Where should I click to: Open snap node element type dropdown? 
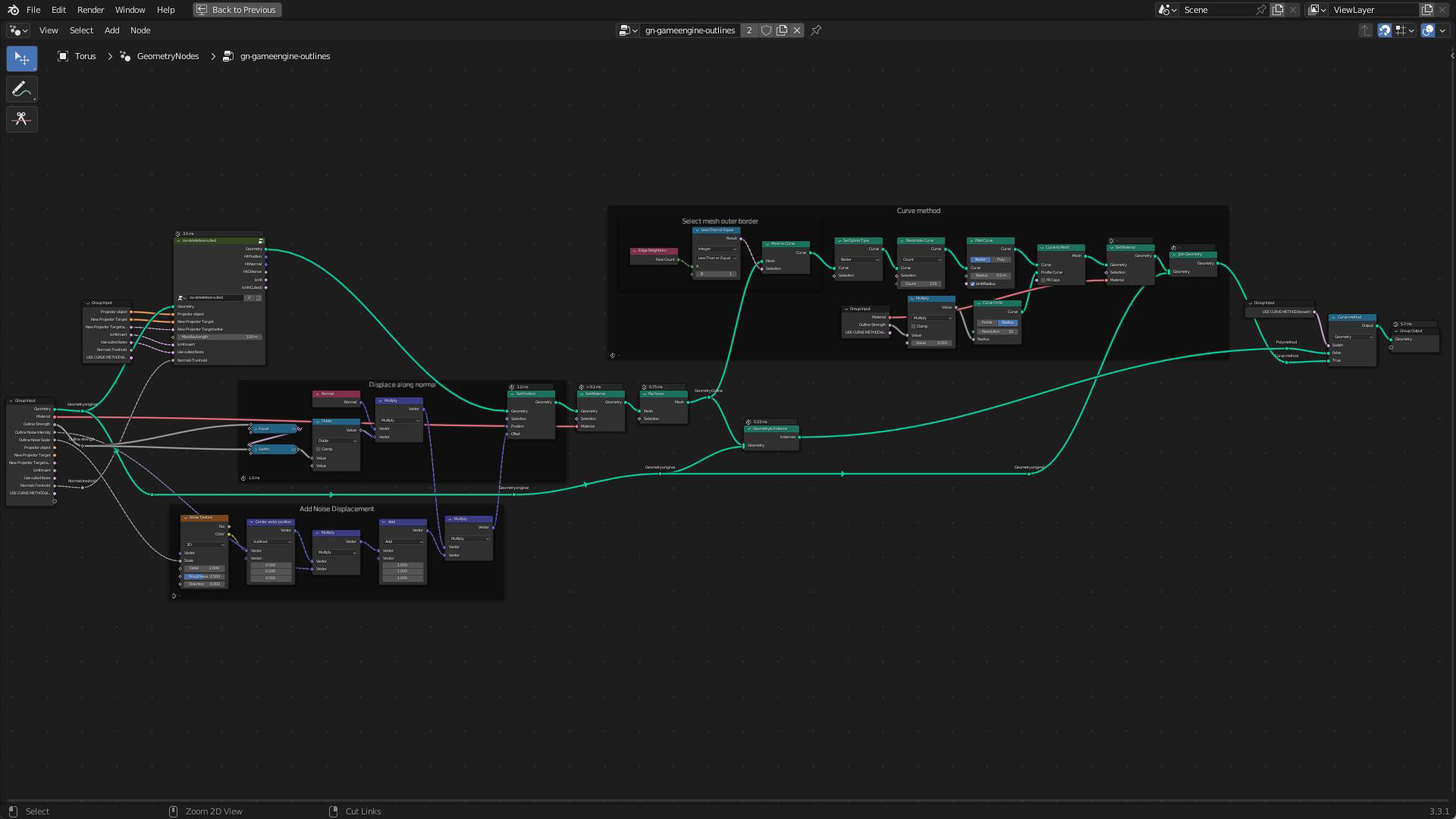[x=1404, y=30]
